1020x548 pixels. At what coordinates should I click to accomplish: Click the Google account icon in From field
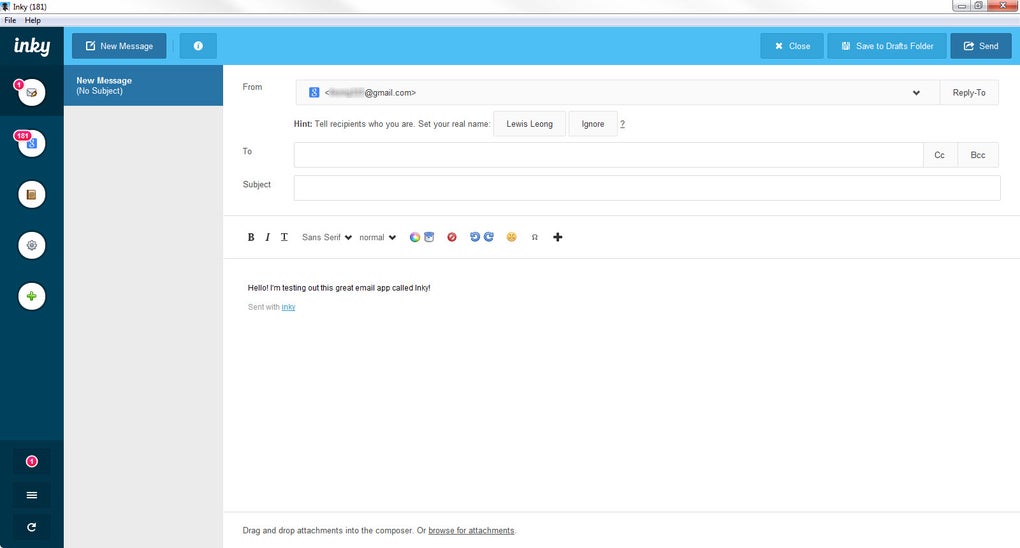click(x=314, y=92)
